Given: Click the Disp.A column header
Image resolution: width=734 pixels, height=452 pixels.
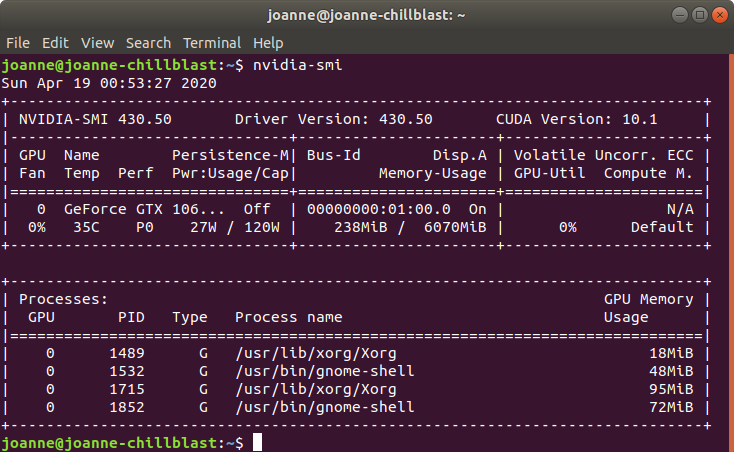Looking at the screenshot, I should 460,155.
